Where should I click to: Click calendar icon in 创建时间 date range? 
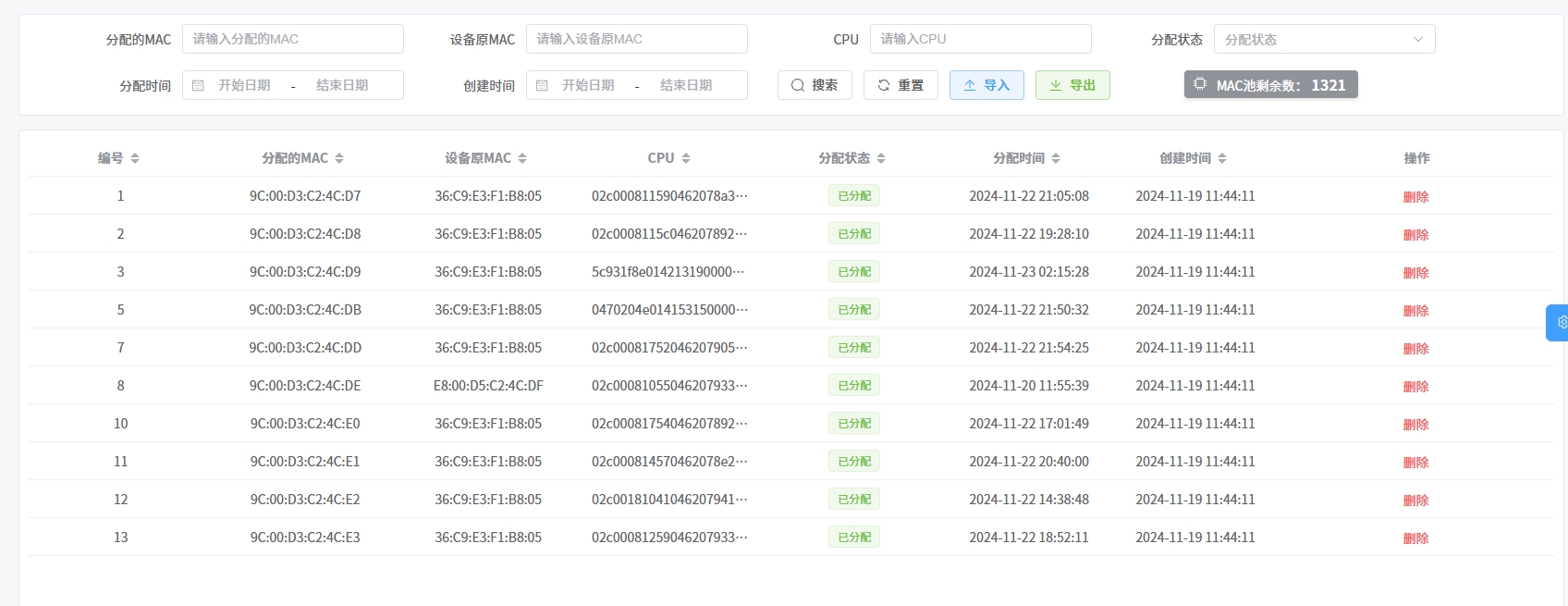point(542,85)
